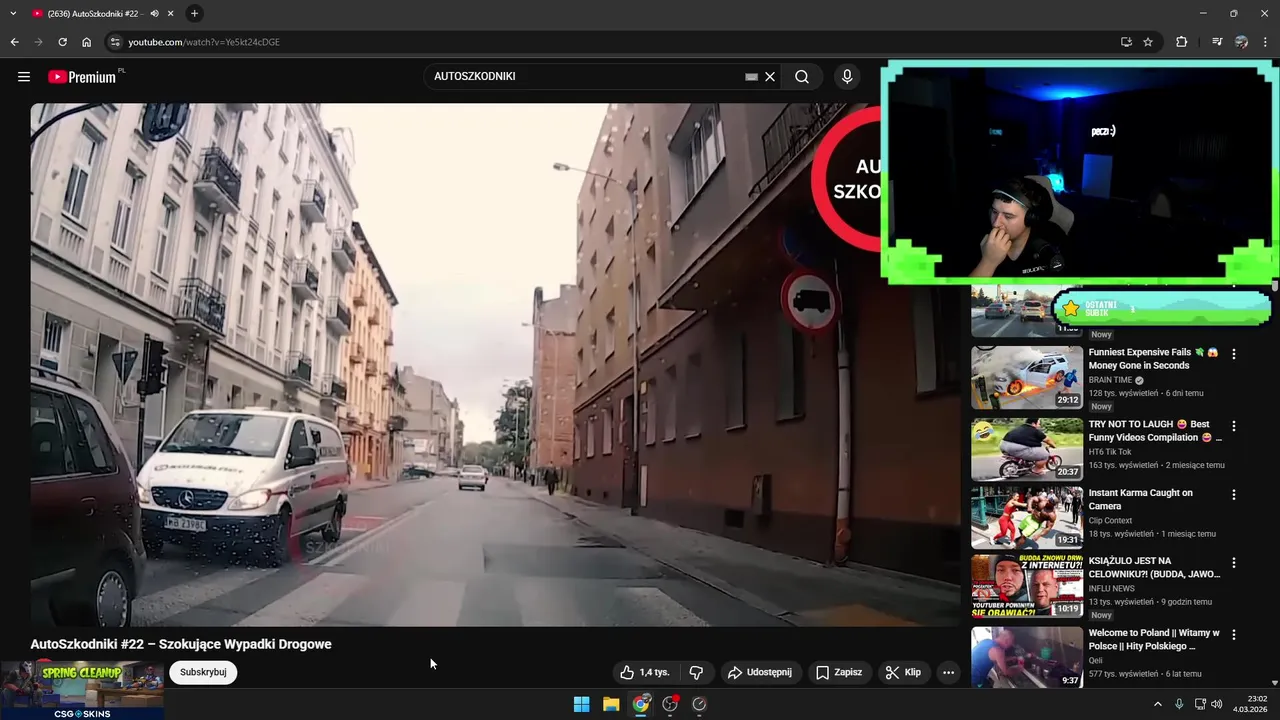Viewport: 1280px width, 720px height.
Task: Open KSIĄŻULO JEST NA CELOWNIKU thumbnail
Action: point(1027,586)
